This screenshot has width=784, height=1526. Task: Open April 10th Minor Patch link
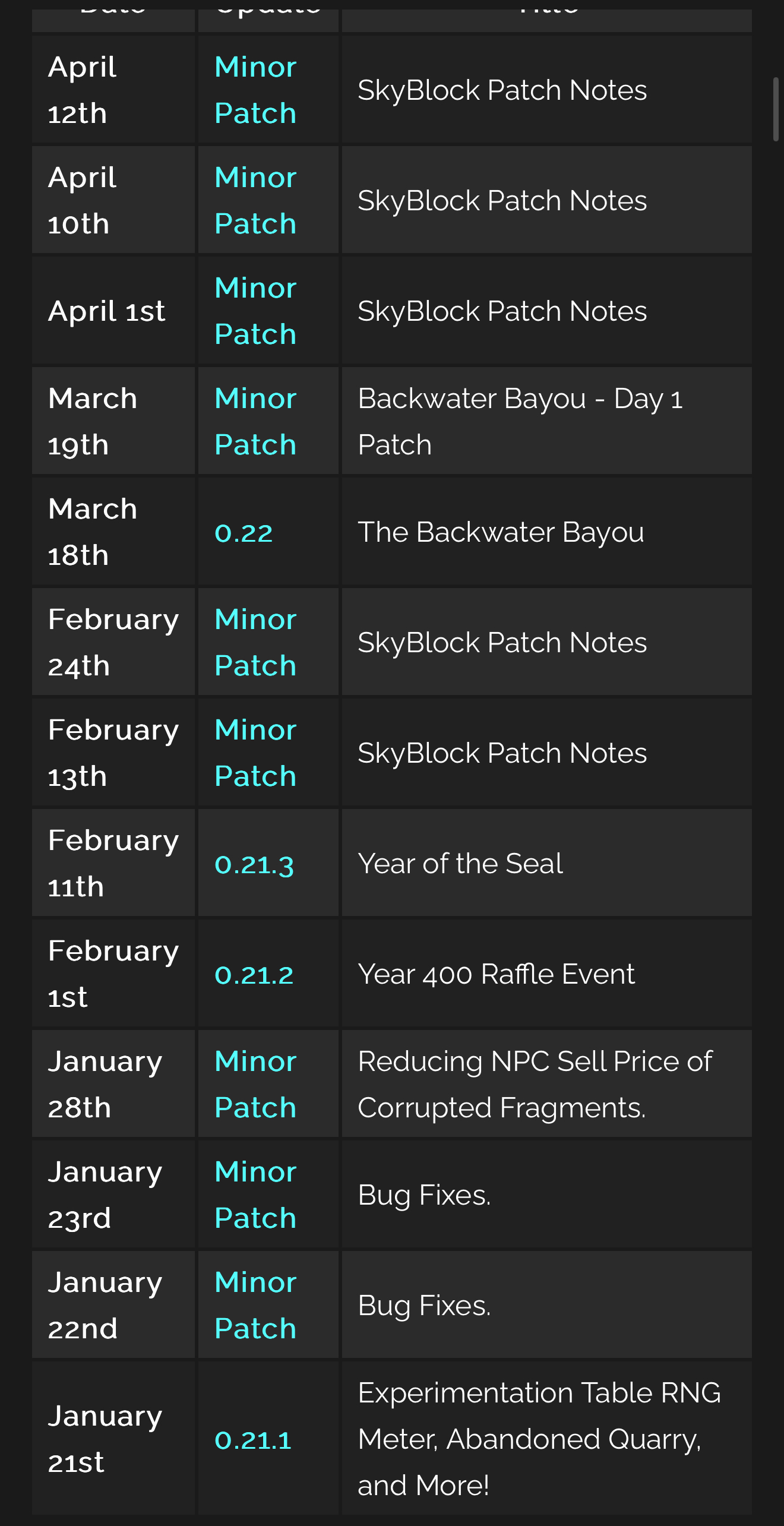click(255, 201)
